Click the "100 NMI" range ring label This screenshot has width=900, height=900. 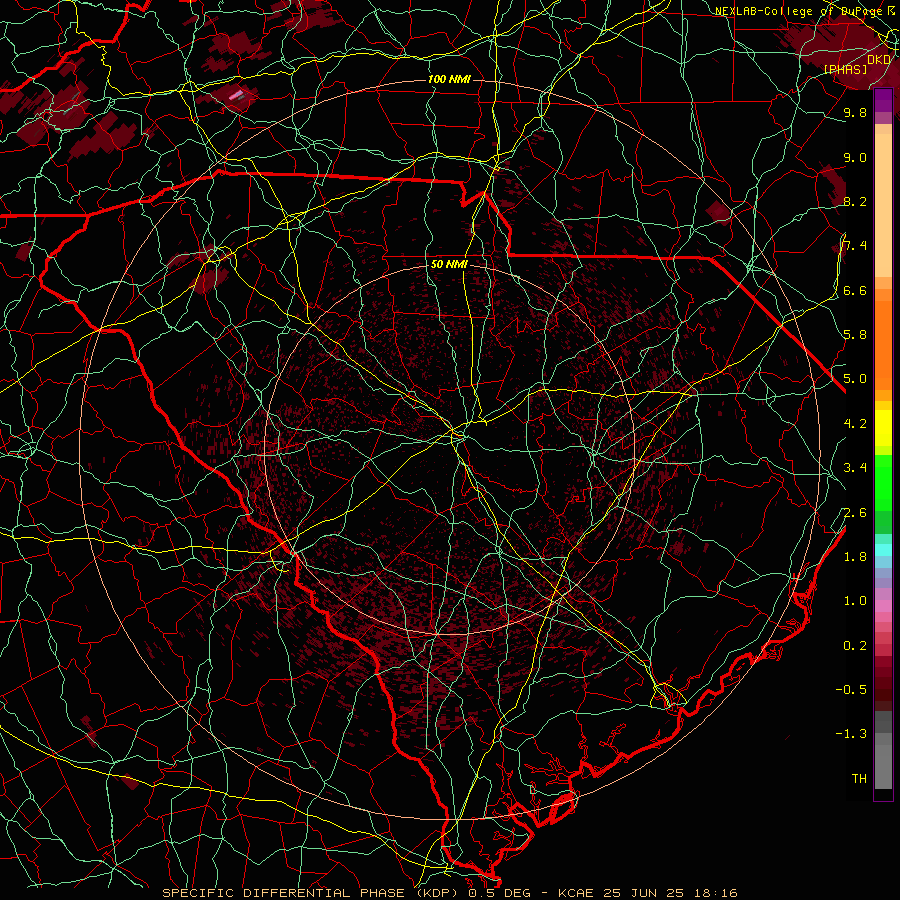tap(449, 79)
